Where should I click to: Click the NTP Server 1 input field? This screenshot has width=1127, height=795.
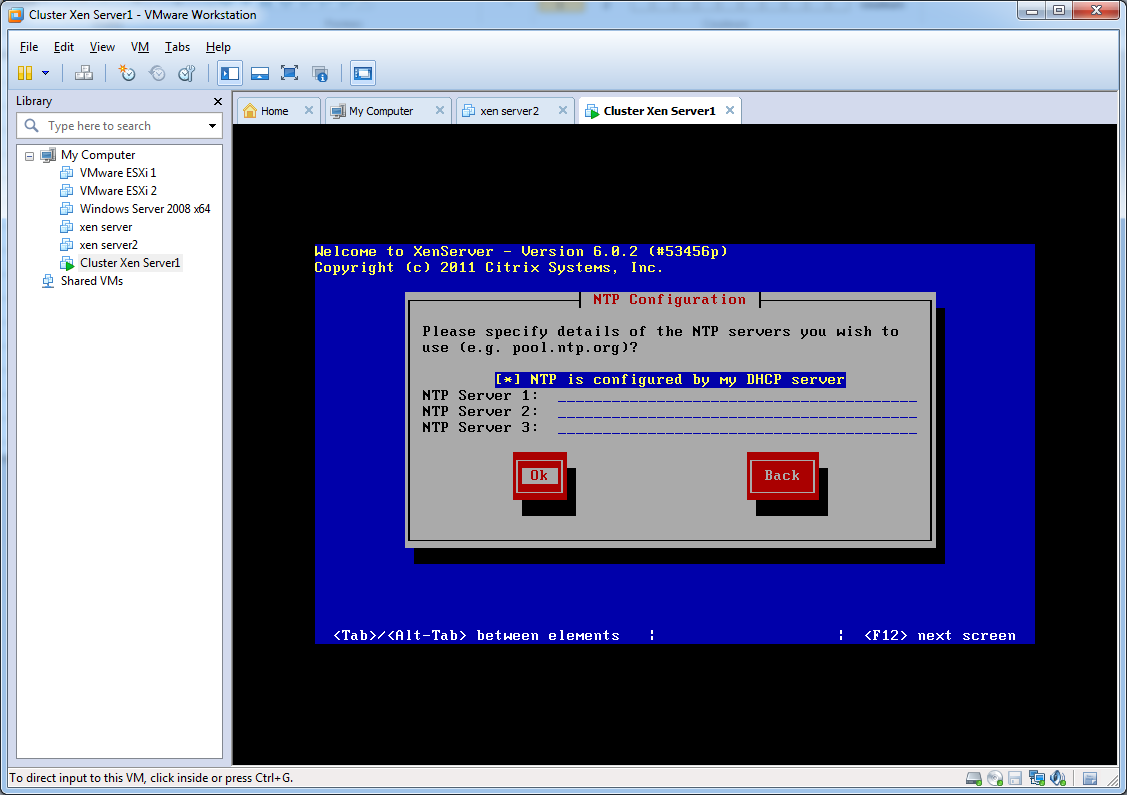737,396
